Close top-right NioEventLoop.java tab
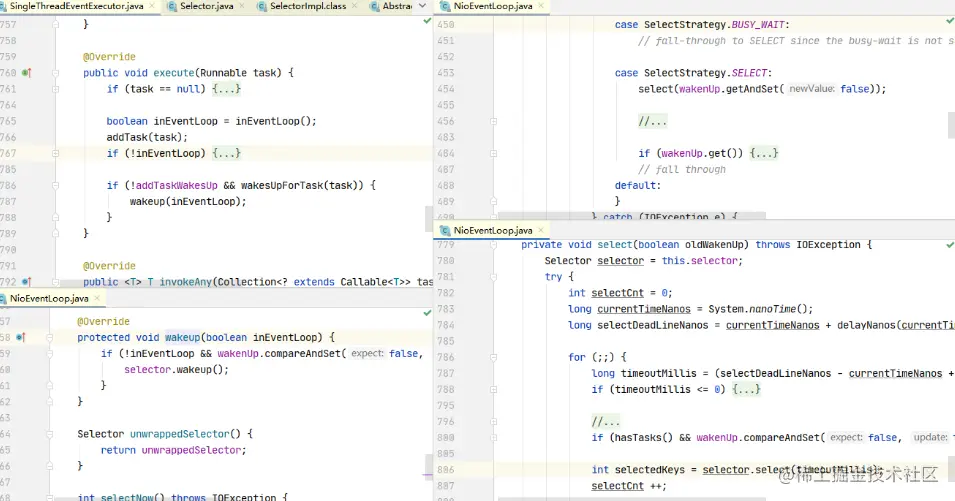The width and height of the screenshot is (955, 501). [x=541, y=6]
